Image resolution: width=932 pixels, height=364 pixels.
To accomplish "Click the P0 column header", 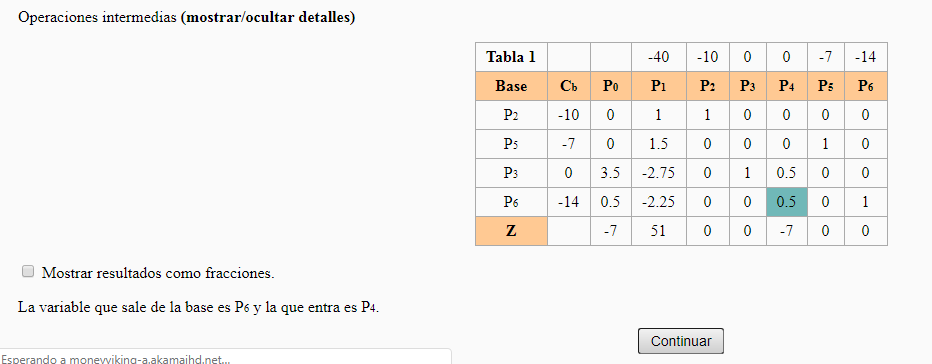I will pyautogui.click(x=610, y=86).
